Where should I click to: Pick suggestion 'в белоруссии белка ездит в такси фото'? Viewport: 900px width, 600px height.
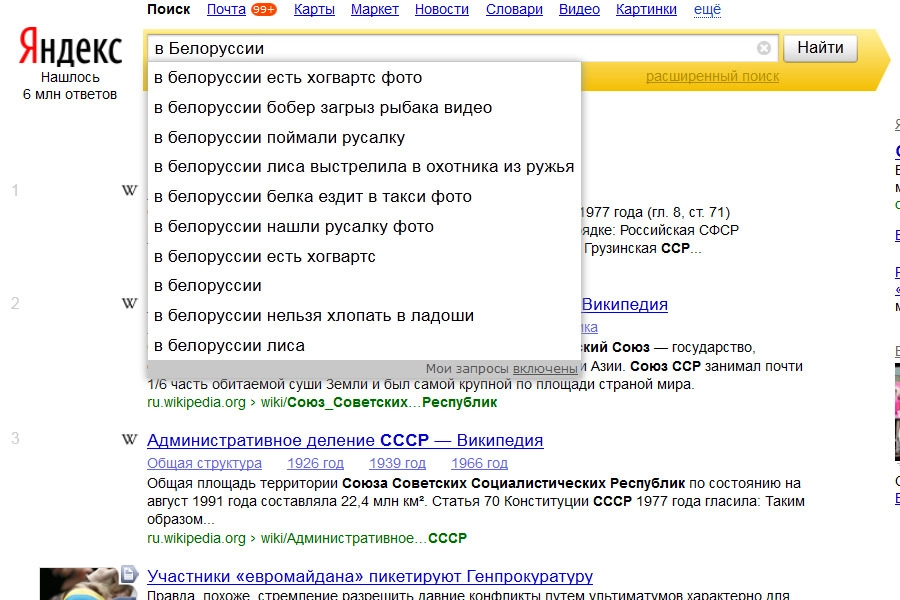[x=313, y=196]
